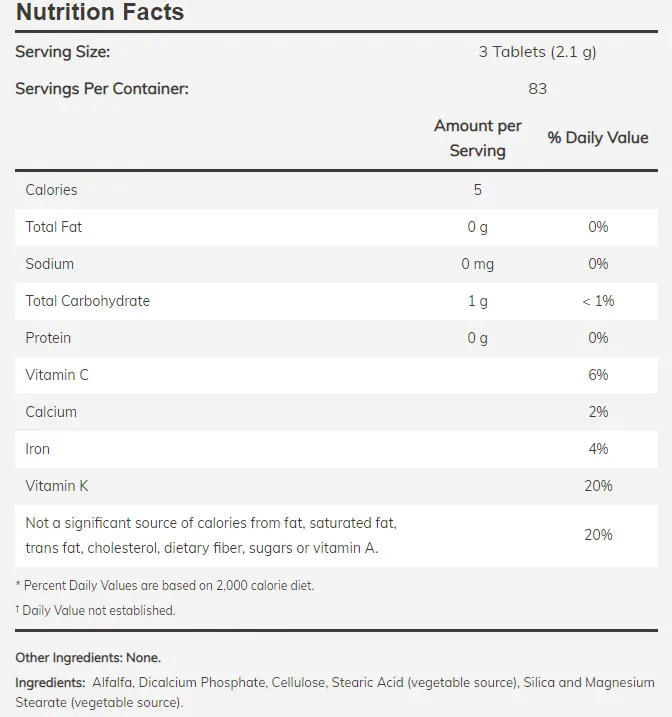
Task: Select the < 1% daily value
Action: click(x=598, y=301)
